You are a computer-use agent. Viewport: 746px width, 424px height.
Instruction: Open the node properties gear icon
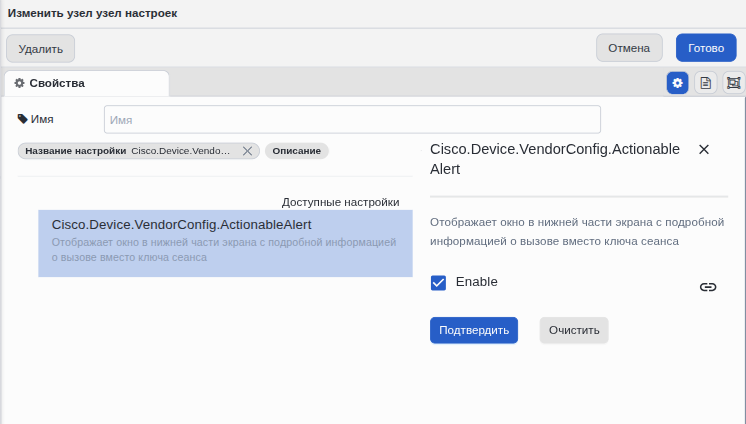pyautogui.click(x=677, y=83)
